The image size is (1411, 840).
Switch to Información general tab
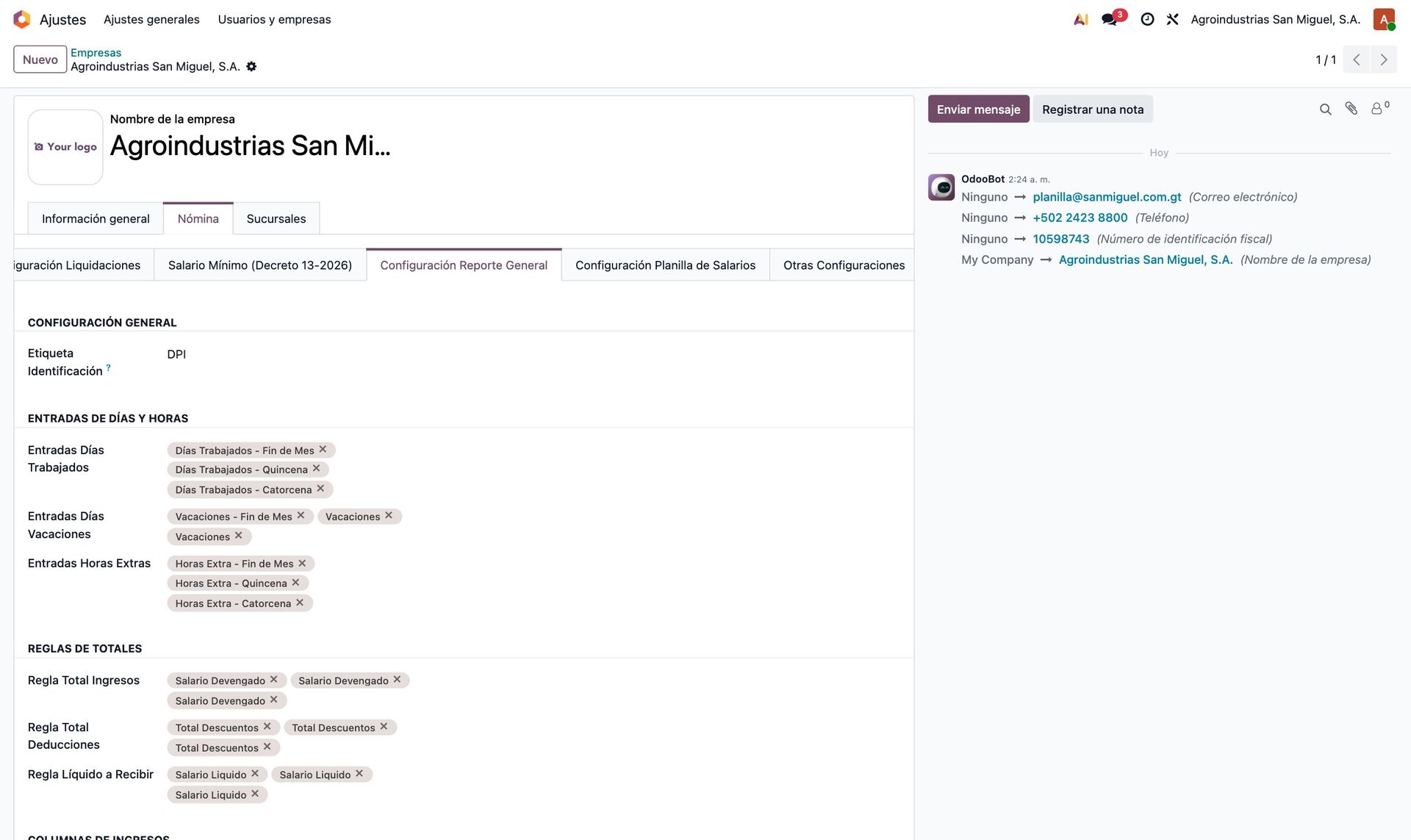96,218
